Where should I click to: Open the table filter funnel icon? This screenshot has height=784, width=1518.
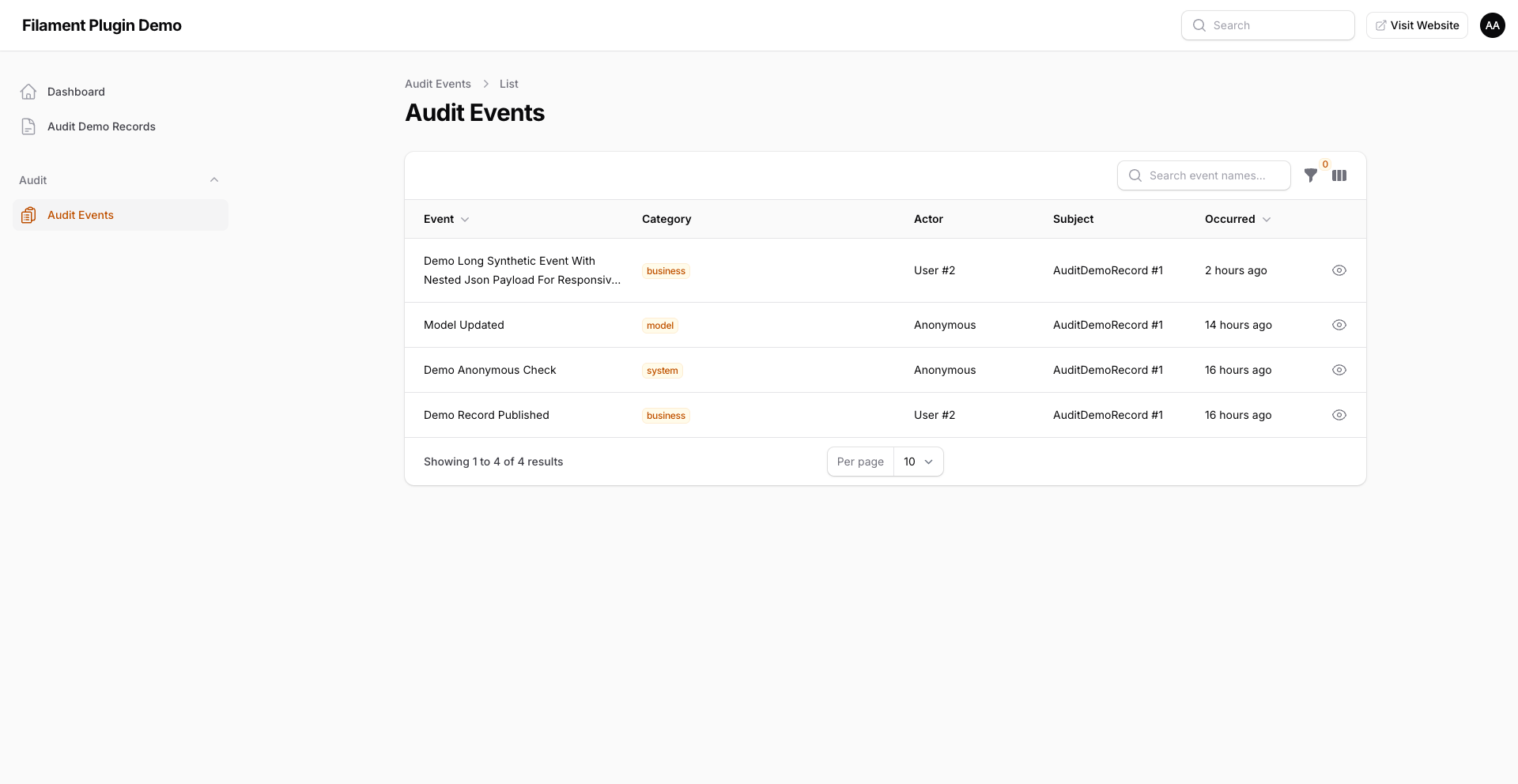tap(1310, 175)
